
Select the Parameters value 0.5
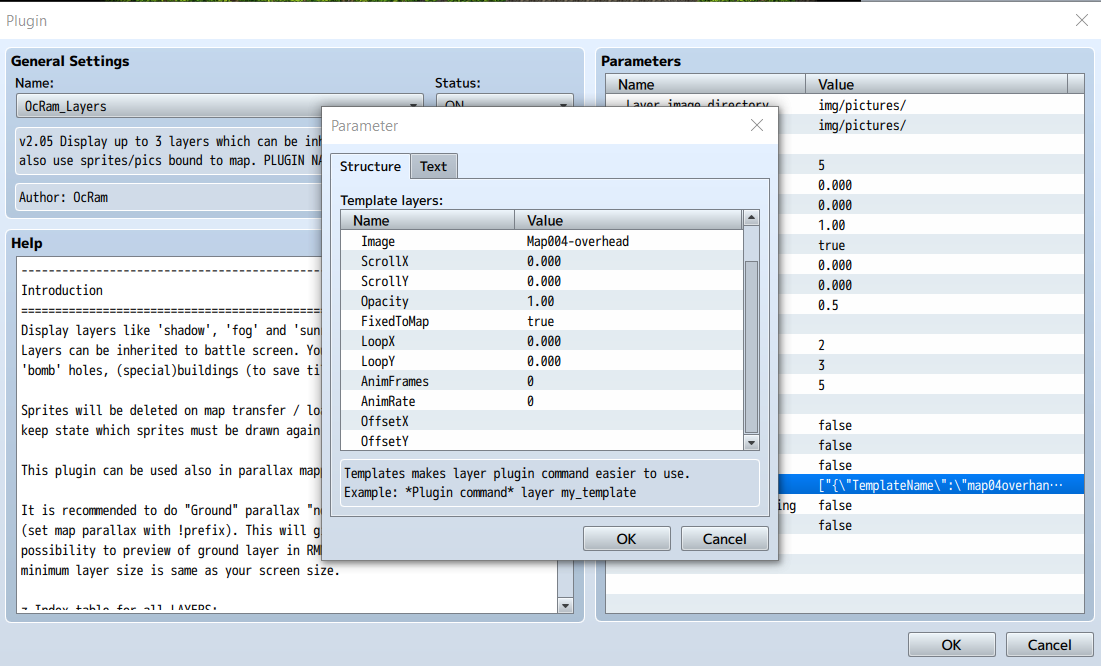click(x=829, y=305)
